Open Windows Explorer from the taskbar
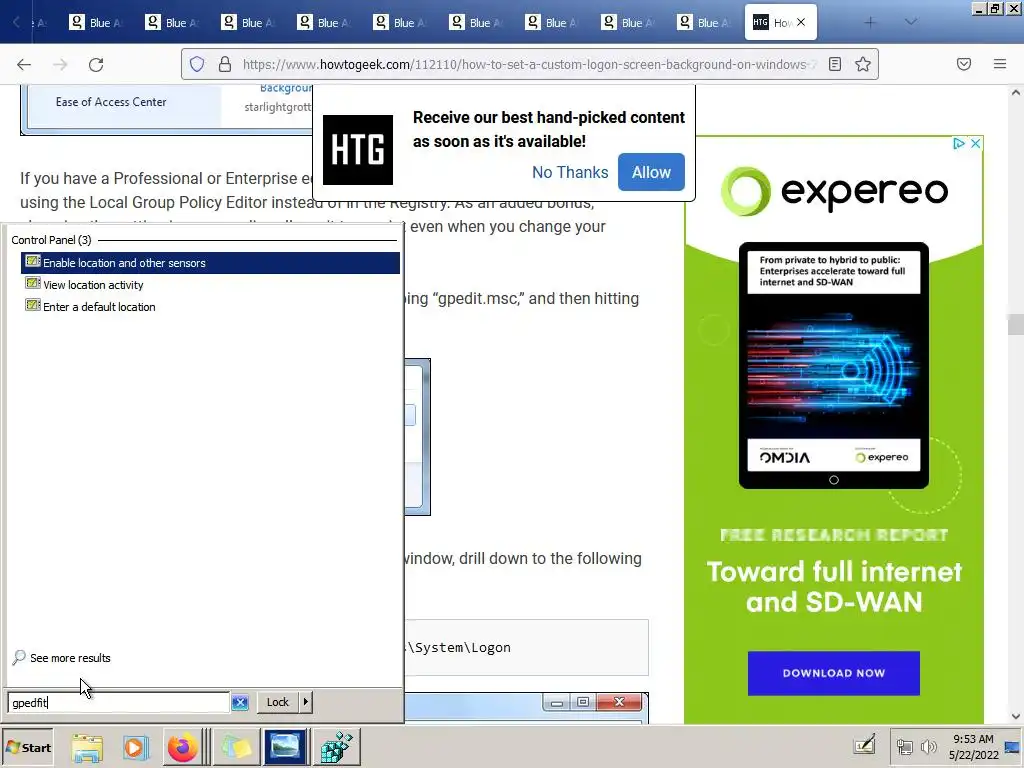 [87, 748]
